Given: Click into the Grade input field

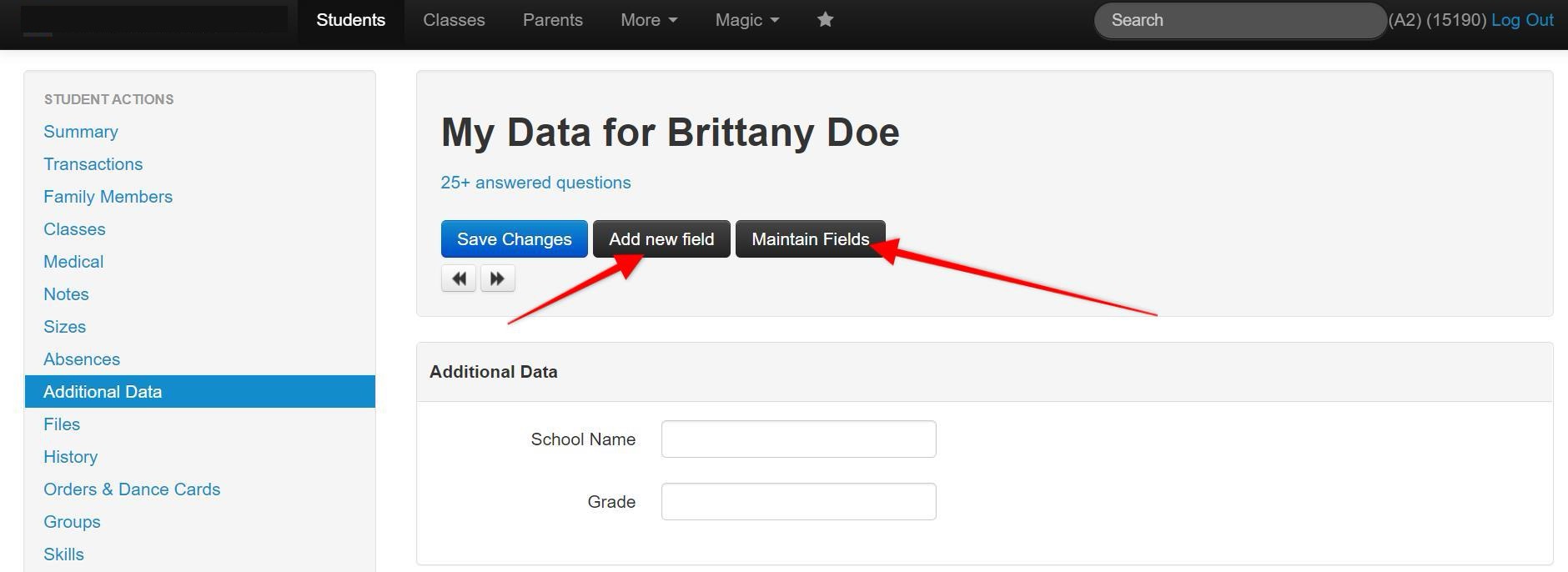Looking at the screenshot, I should (799, 502).
